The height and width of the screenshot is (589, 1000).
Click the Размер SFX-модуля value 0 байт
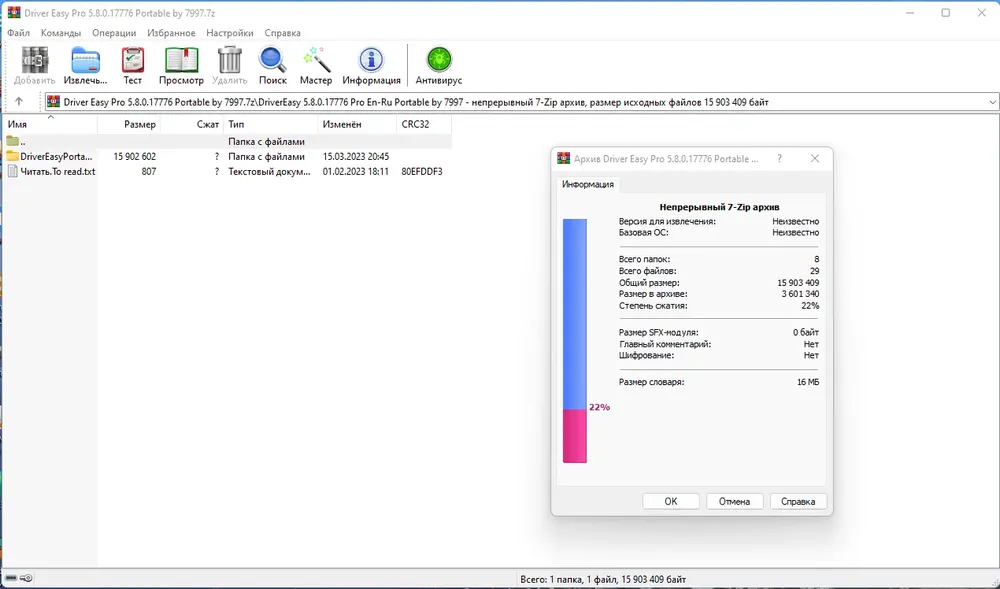pos(806,332)
